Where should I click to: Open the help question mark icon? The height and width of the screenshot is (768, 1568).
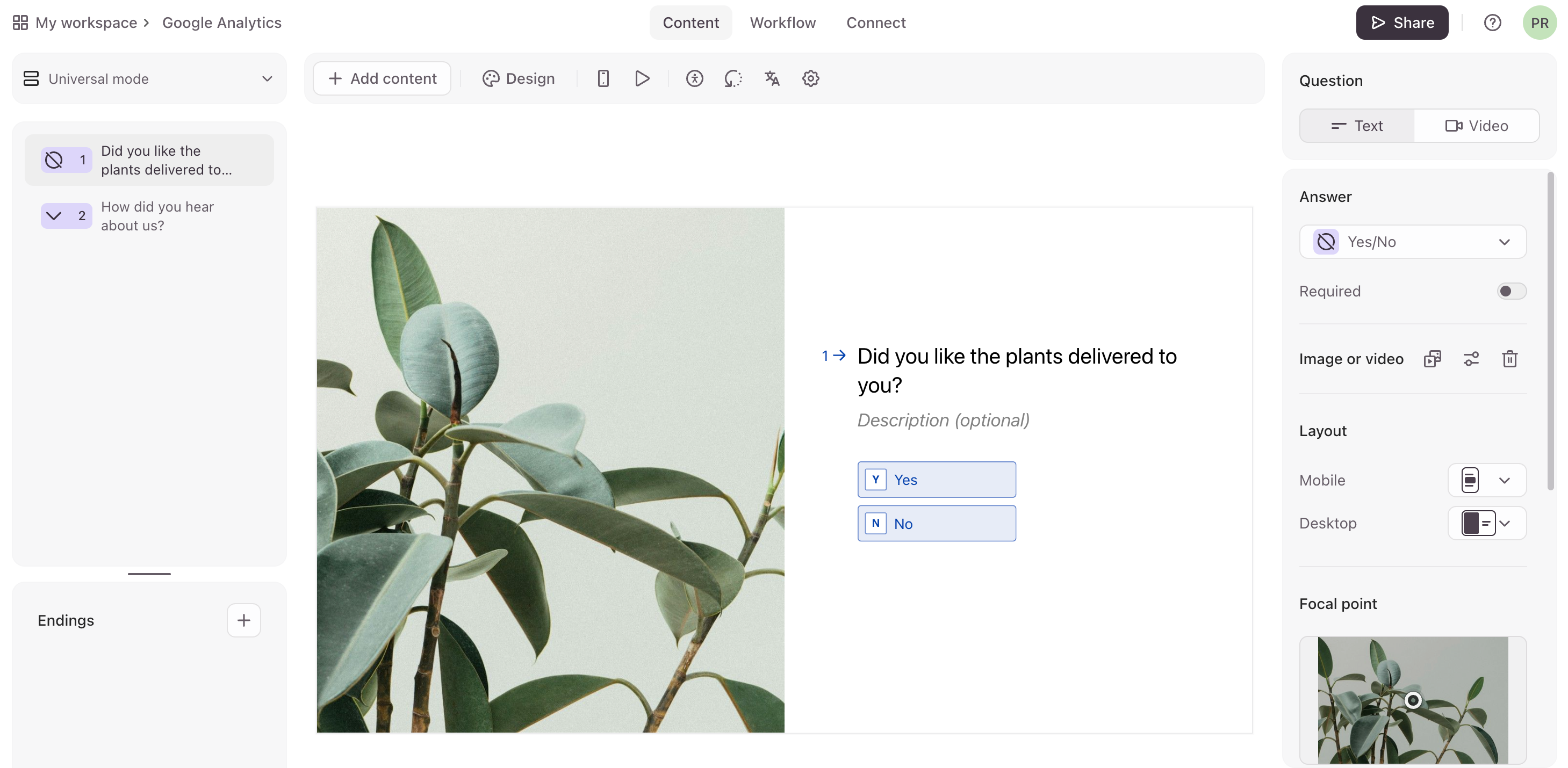click(x=1492, y=23)
